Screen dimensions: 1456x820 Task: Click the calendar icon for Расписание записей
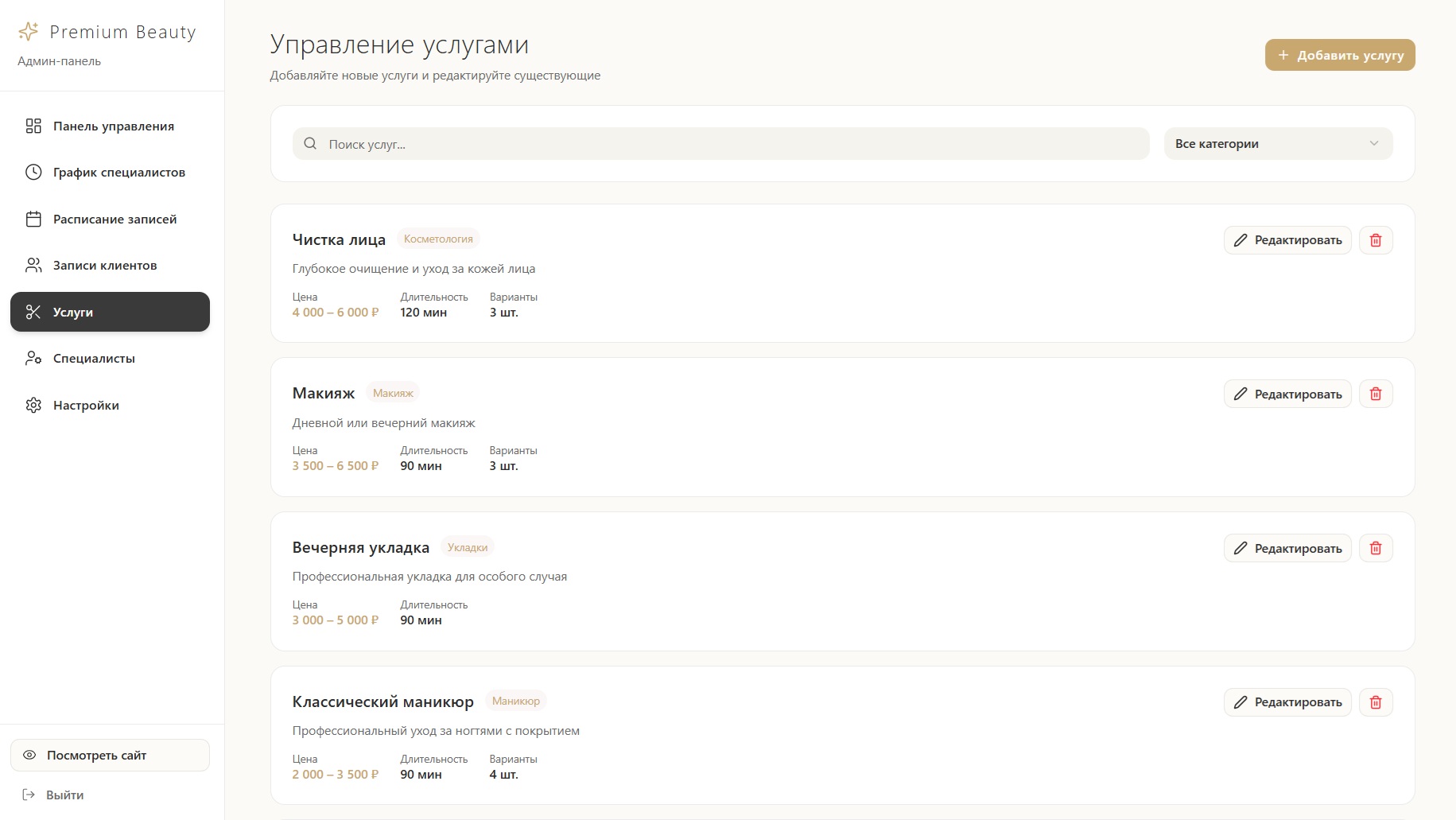point(33,219)
